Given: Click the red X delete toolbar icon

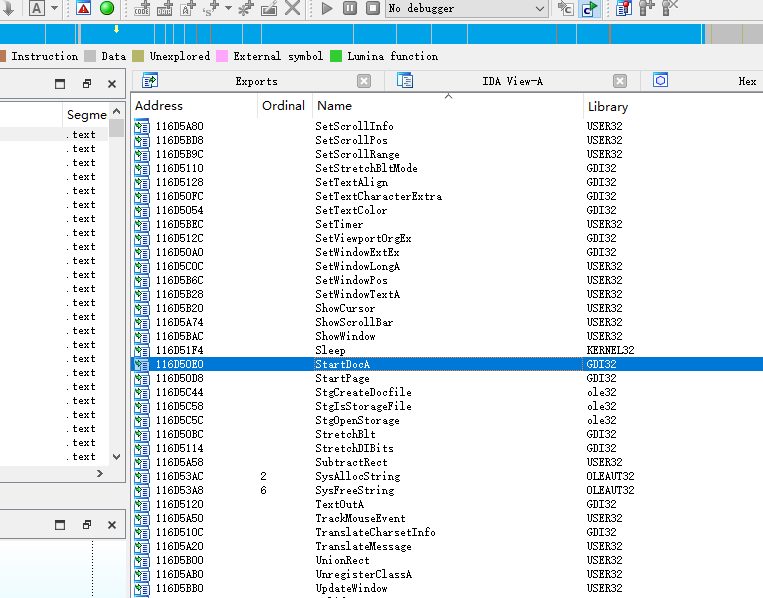Looking at the screenshot, I should pyautogui.click(x=293, y=8).
